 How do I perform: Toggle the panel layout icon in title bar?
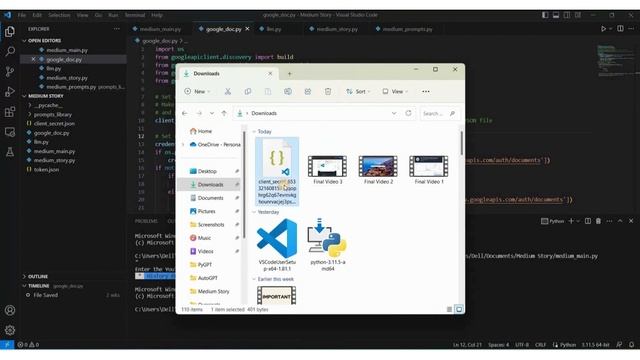(556, 15)
